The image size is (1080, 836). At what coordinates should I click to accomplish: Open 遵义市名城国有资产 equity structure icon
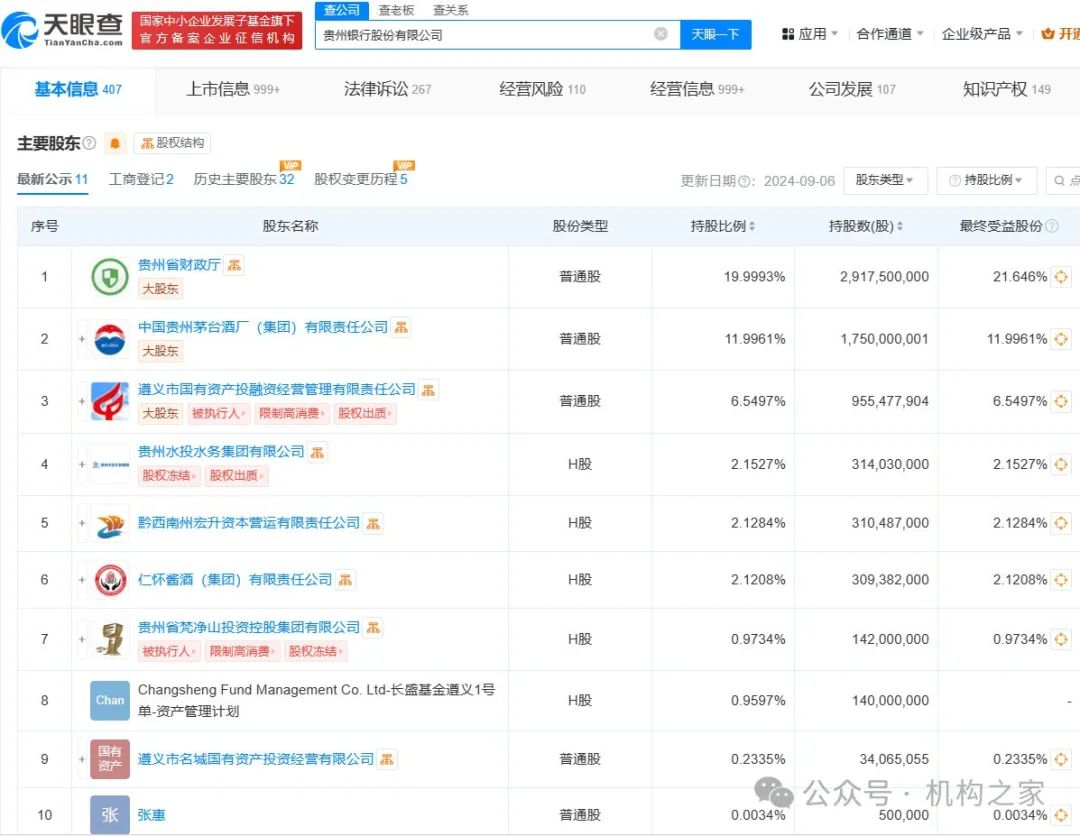click(387, 760)
